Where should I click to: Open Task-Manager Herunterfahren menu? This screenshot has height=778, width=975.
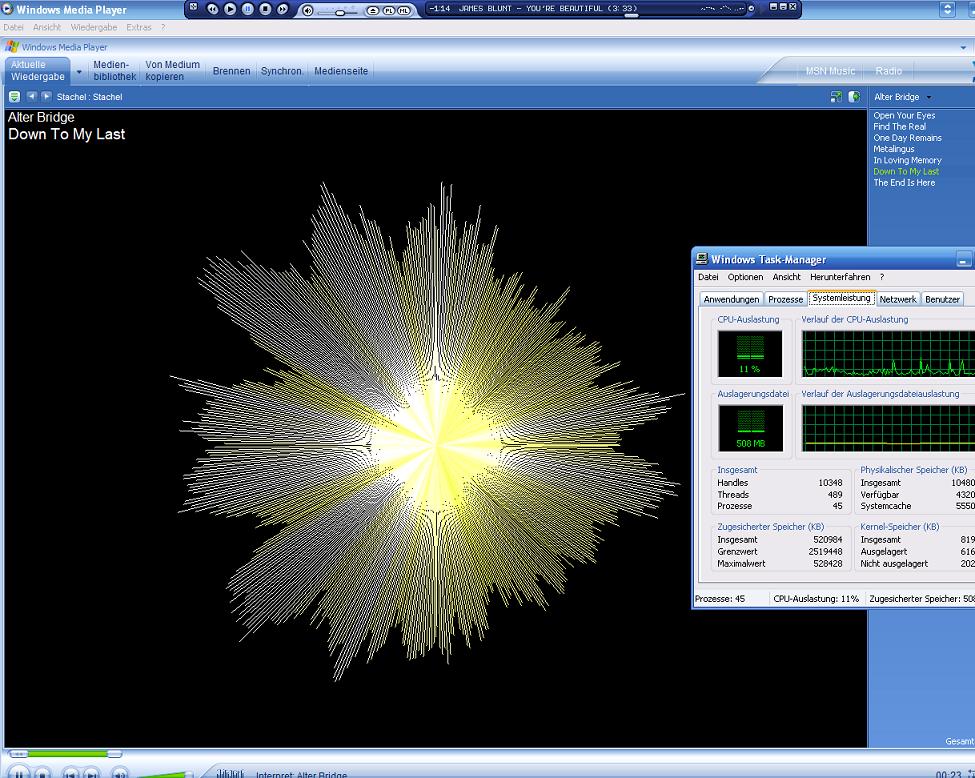[840, 277]
